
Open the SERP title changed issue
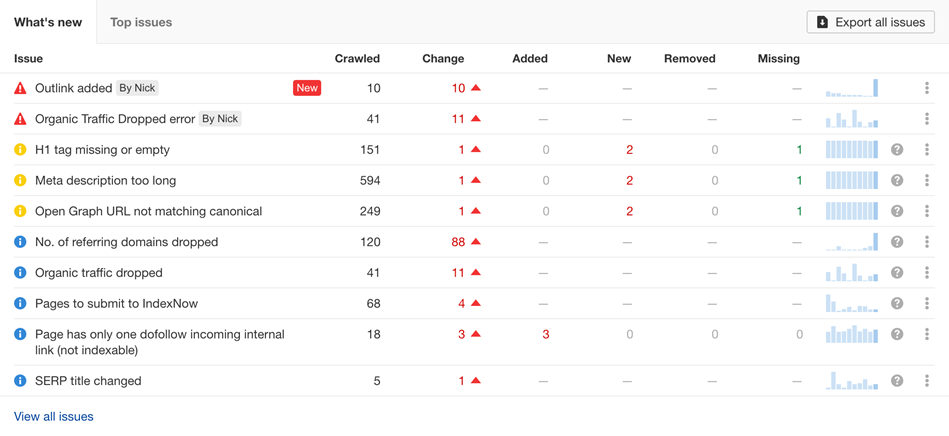pos(88,381)
